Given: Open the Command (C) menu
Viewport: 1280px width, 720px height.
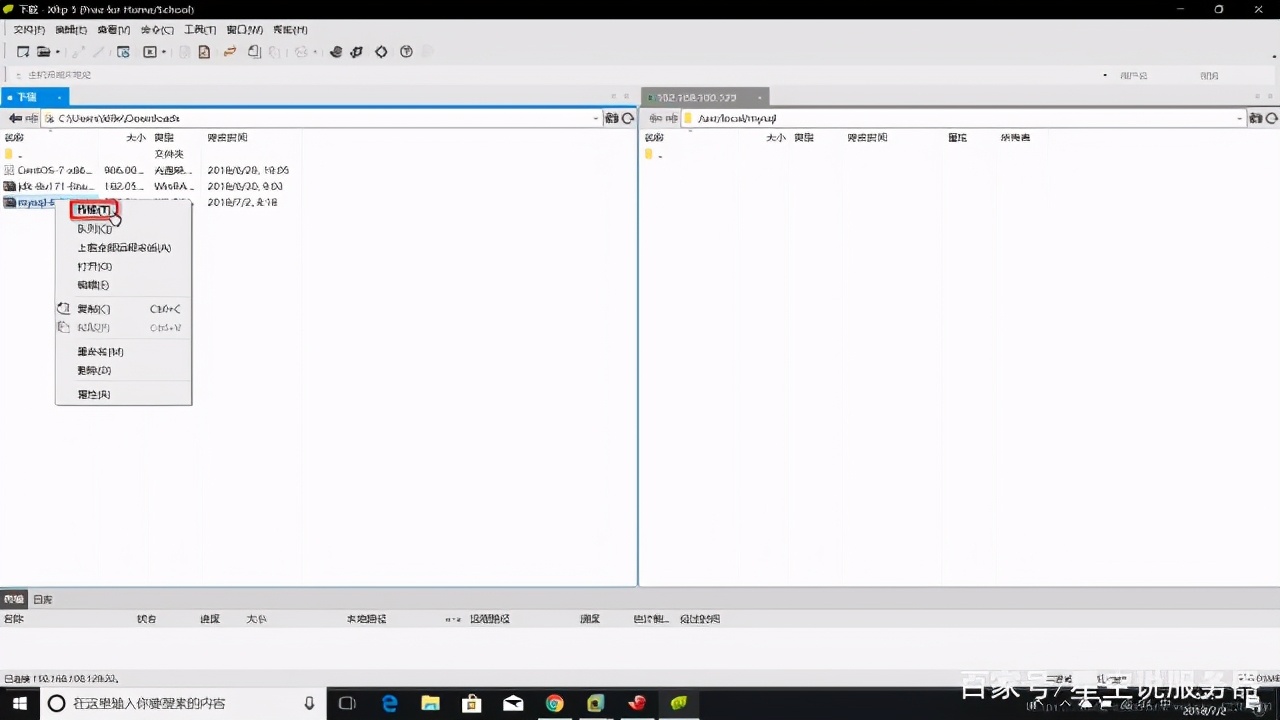Looking at the screenshot, I should pos(156,30).
